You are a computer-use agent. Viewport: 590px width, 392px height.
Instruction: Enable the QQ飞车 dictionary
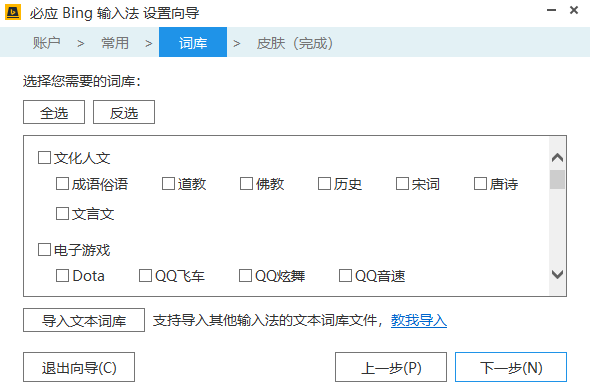(x=146, y=275)
